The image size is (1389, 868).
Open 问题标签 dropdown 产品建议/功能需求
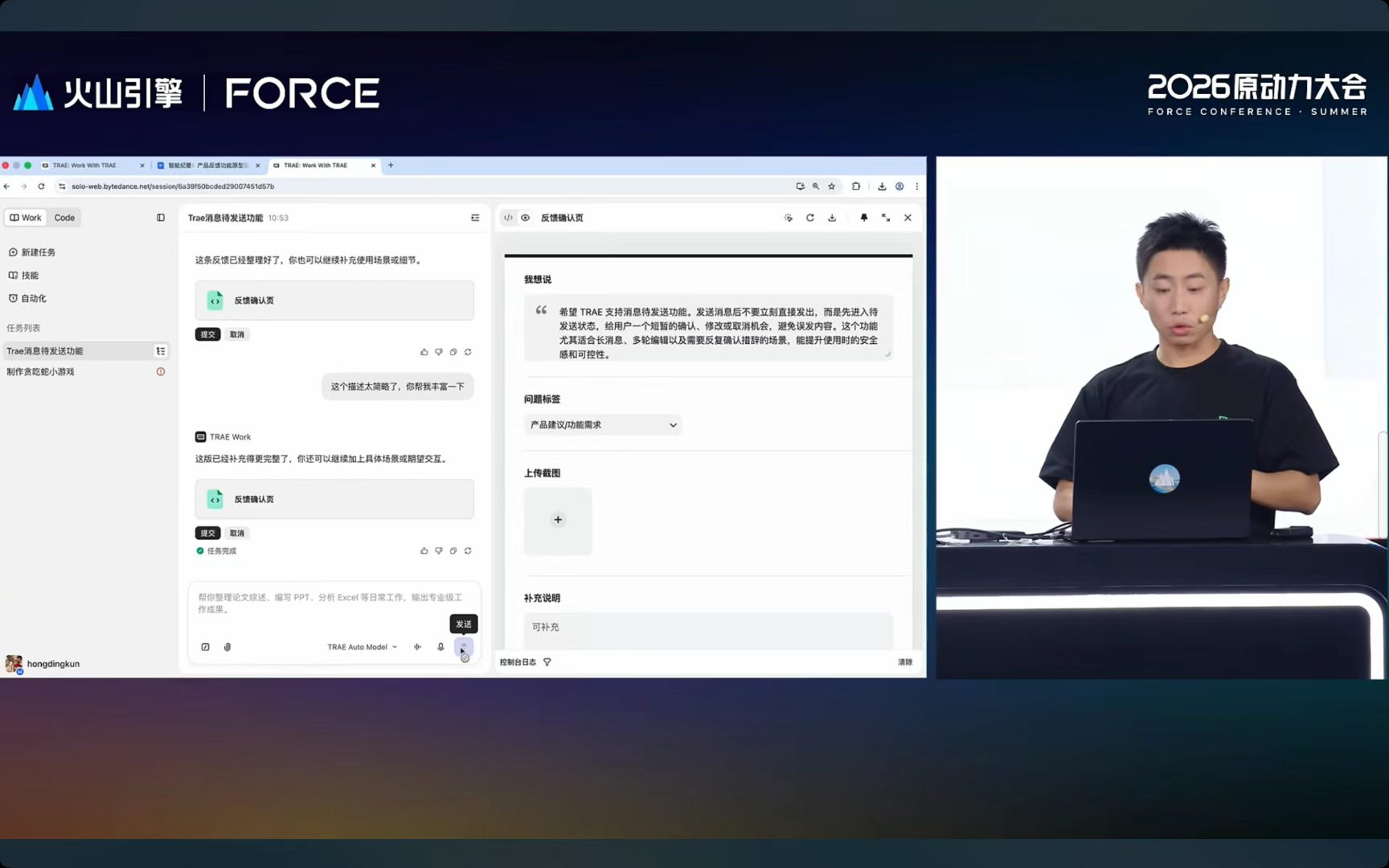click(x=603, y=425)
